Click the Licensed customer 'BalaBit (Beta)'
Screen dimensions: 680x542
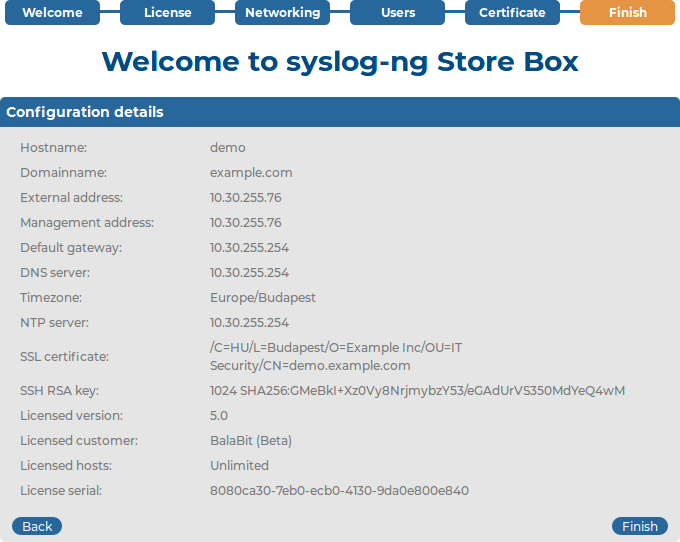pyautogui.click(x=251, y=441)
